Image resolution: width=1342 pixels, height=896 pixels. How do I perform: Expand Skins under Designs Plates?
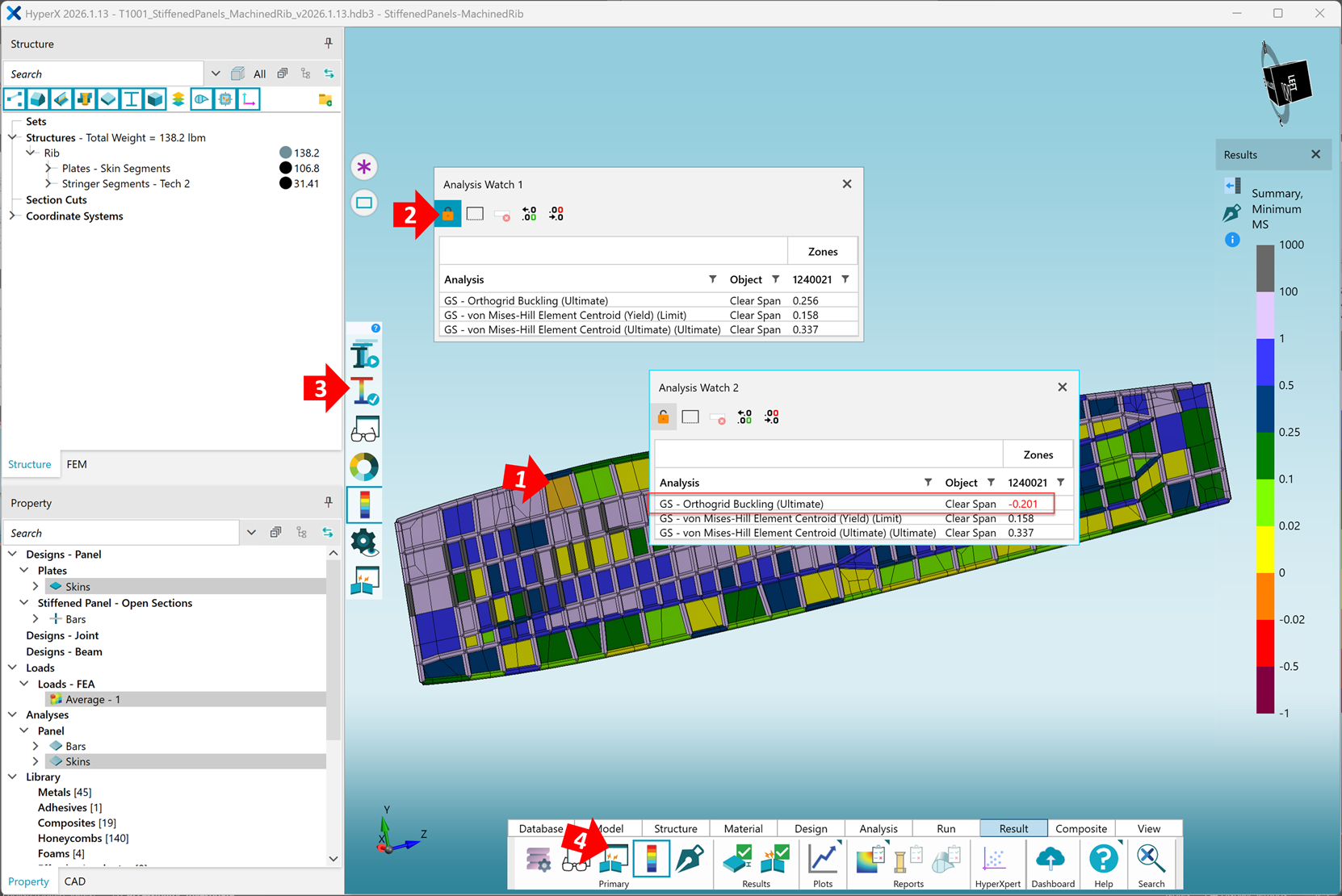[36, 587]
